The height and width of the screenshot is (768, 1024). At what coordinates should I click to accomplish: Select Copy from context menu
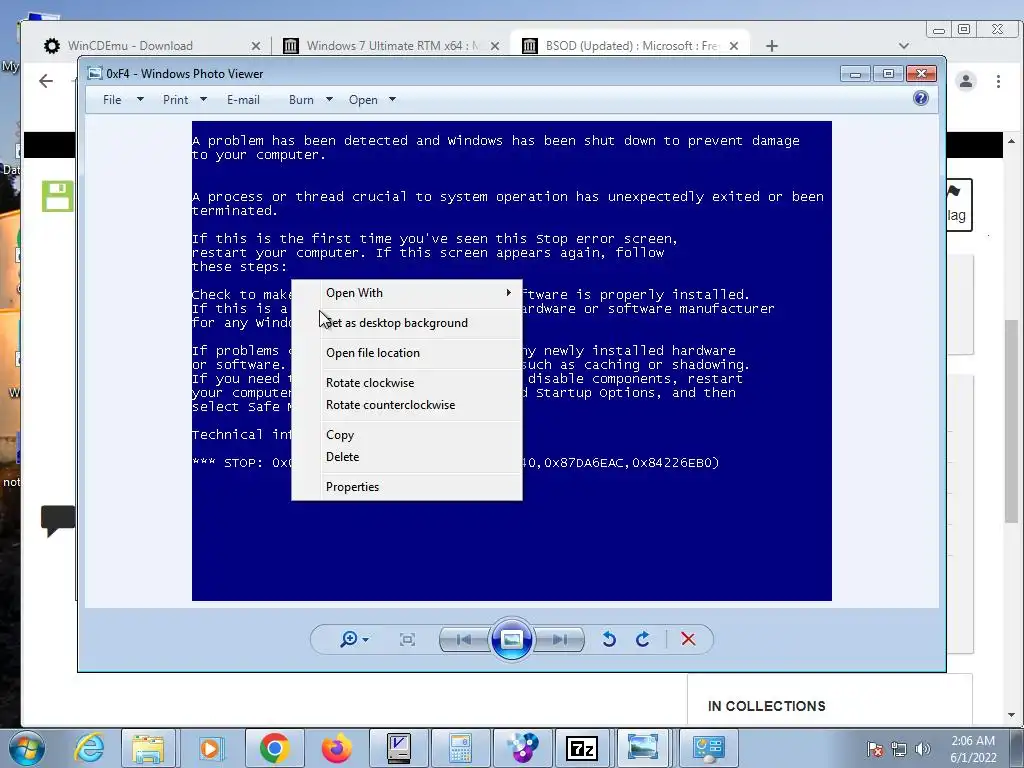407,435
